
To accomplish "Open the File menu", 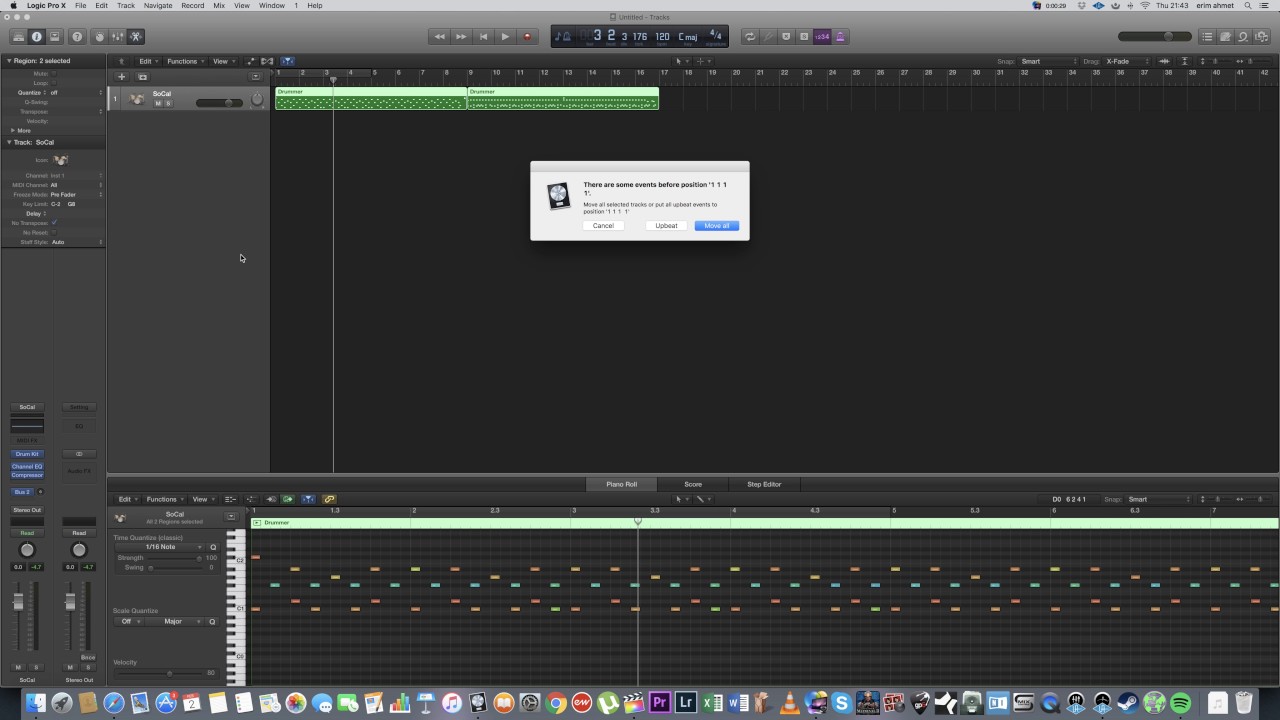I will click(80, 5).
